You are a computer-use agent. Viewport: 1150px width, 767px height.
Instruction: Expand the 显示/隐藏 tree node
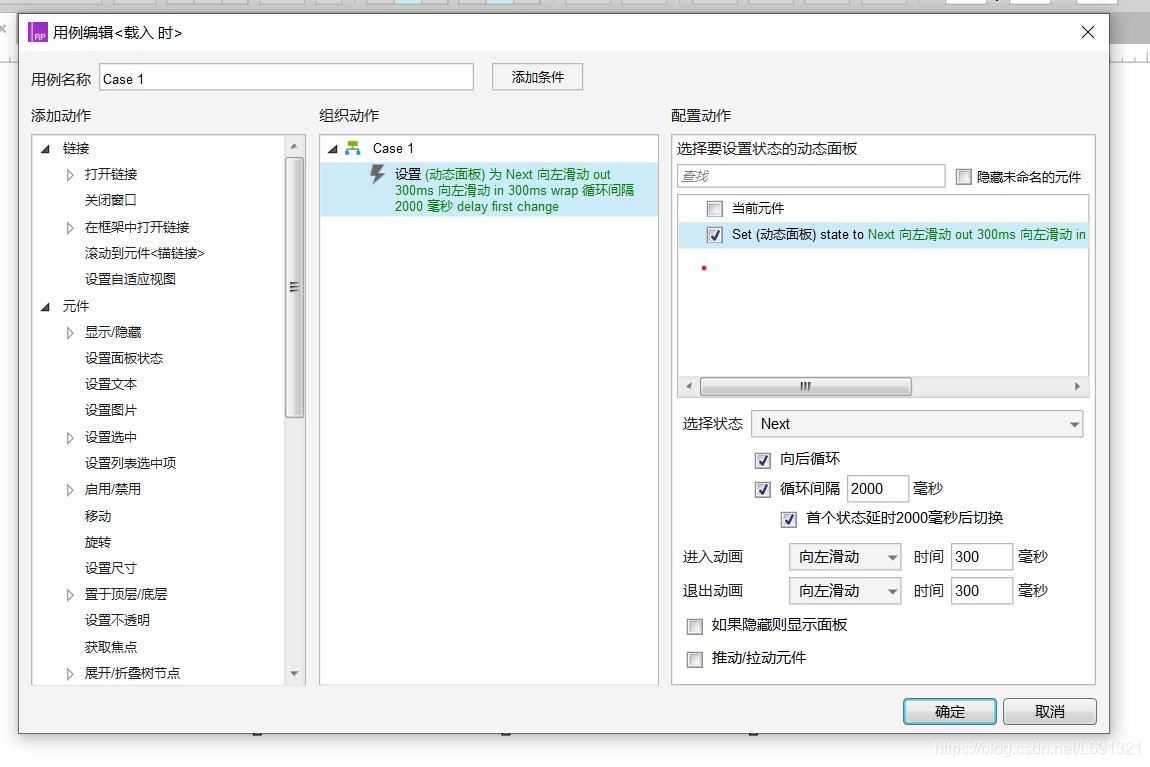pos(70,333)
